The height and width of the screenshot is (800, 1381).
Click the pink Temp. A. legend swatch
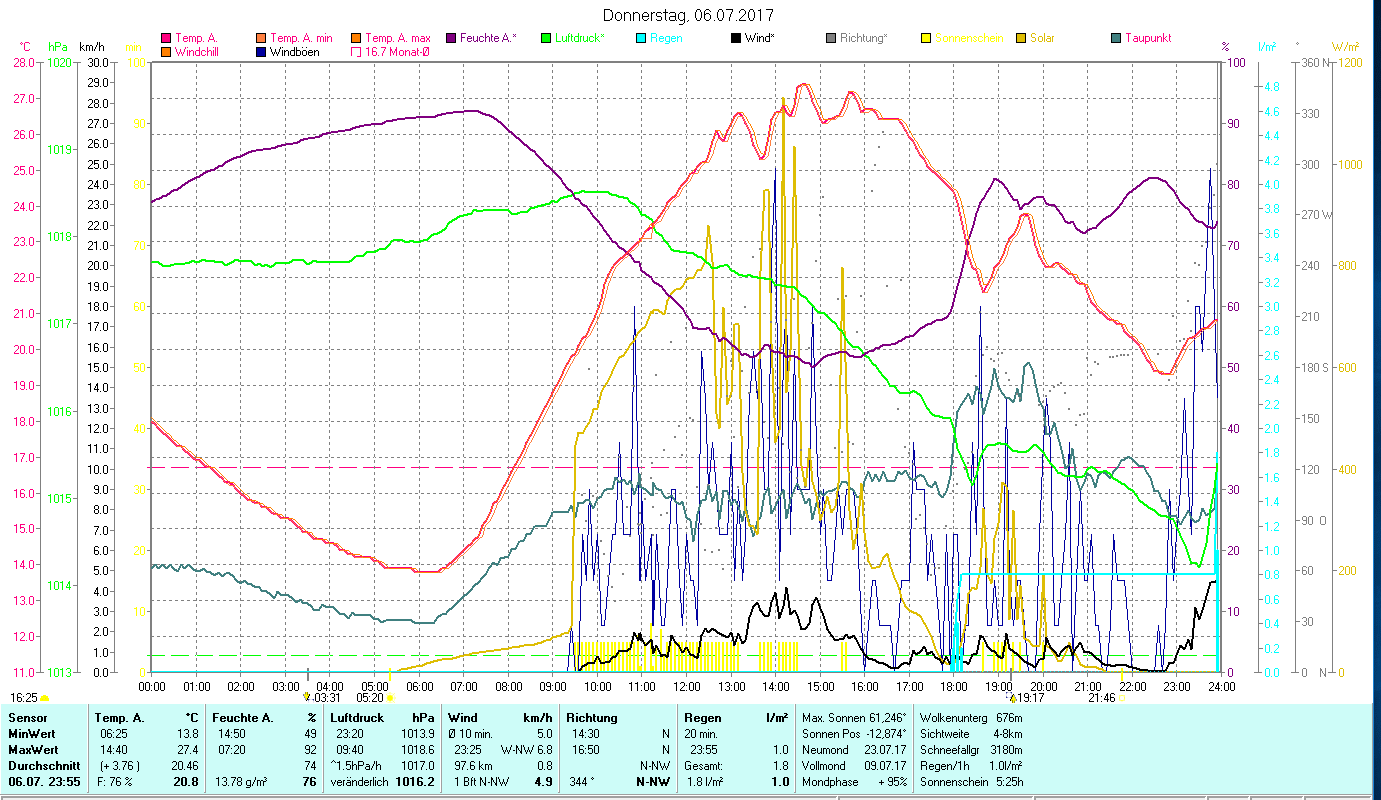pos(167,38)
